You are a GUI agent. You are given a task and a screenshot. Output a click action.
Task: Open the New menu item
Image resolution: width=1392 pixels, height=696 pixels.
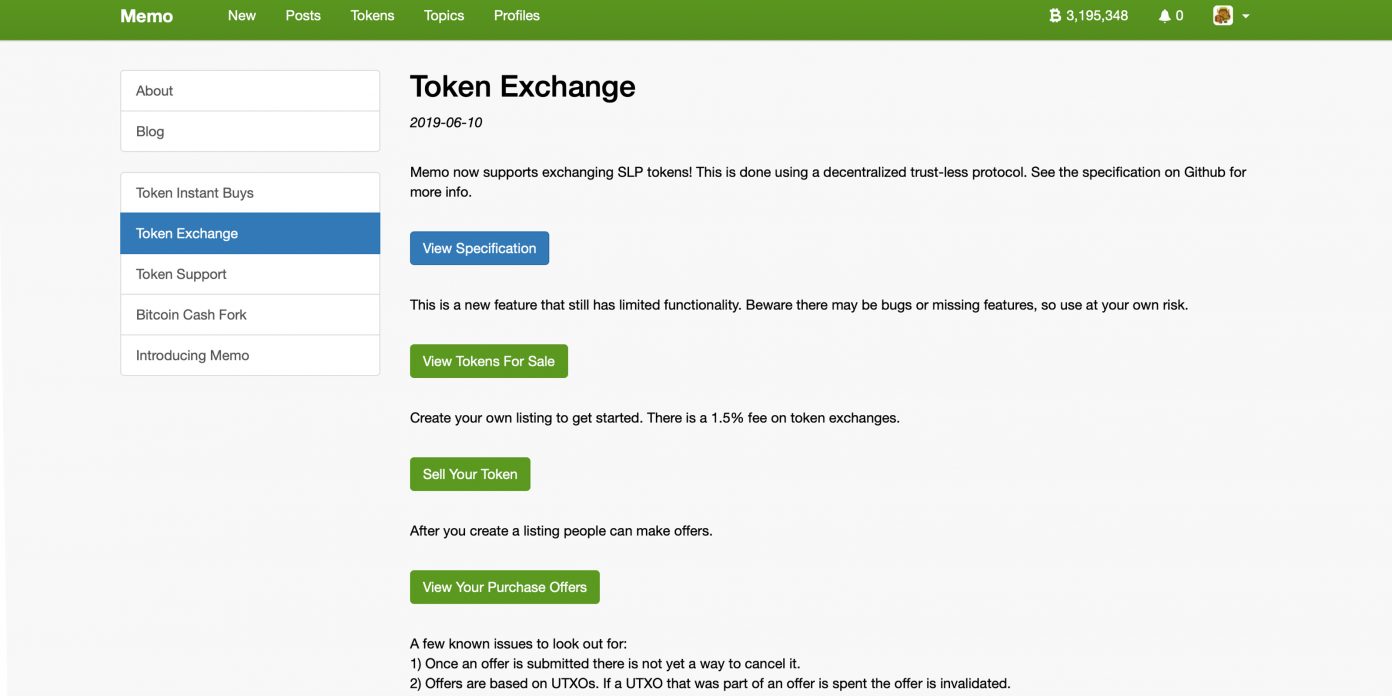click(x=242, y=16)
